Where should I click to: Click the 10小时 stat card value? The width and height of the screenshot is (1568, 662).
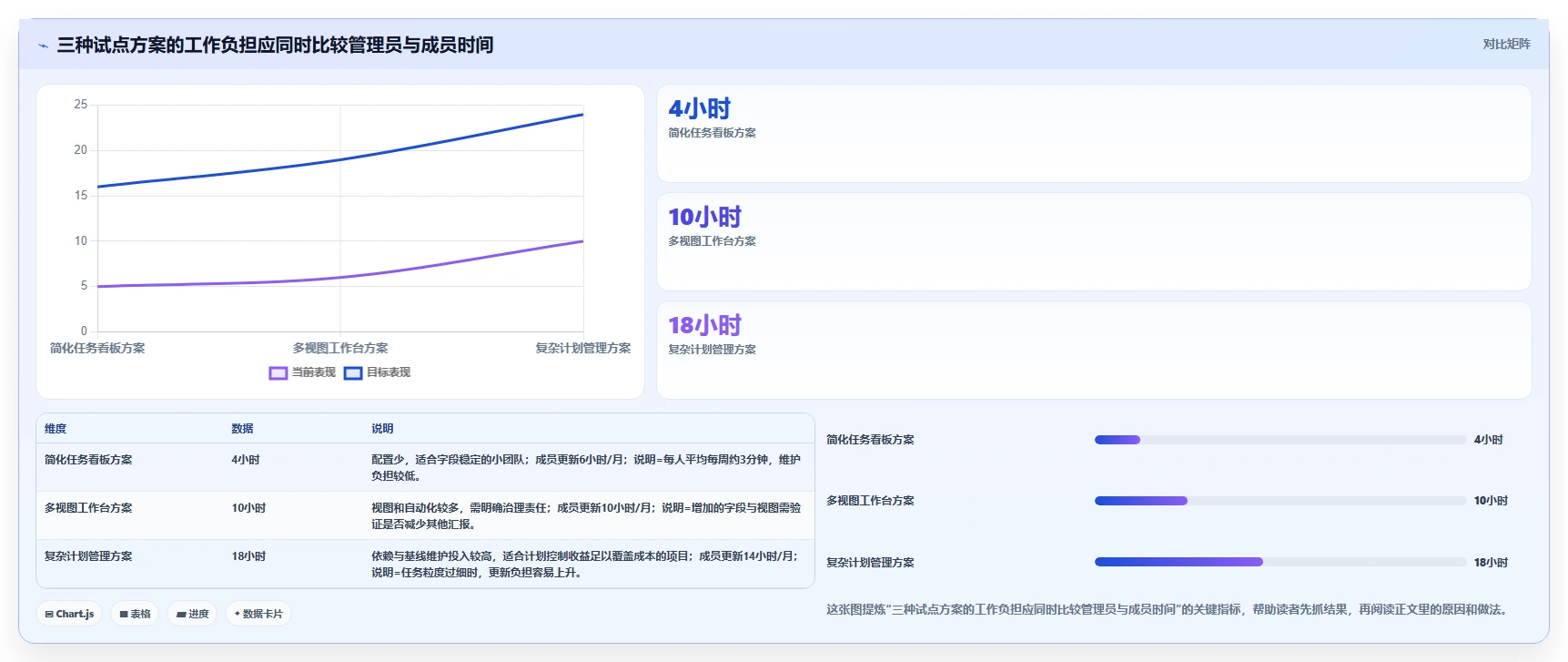[x=704, y=217]
